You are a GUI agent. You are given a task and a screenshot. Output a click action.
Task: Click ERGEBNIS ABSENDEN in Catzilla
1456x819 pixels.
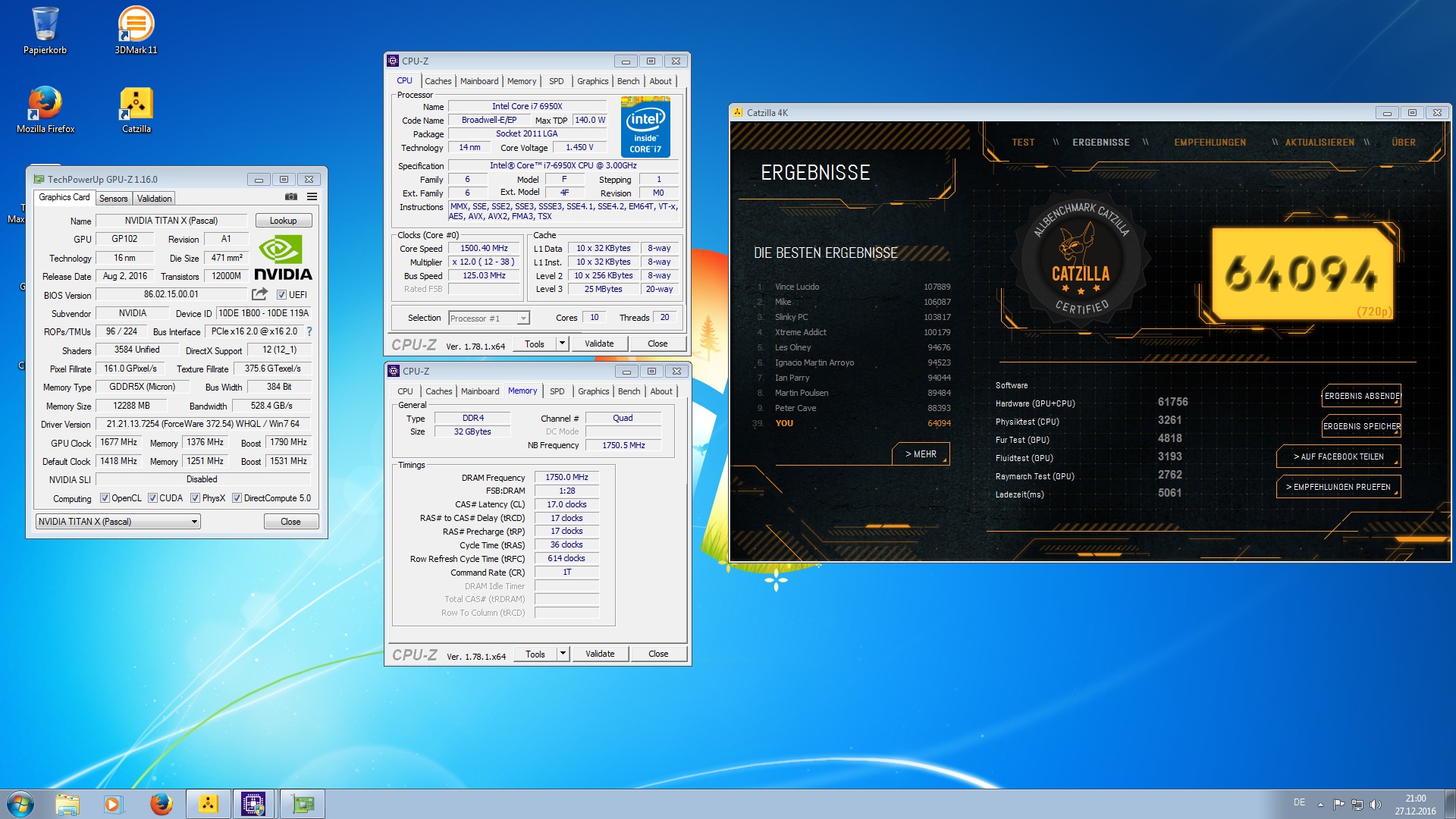1362,396
